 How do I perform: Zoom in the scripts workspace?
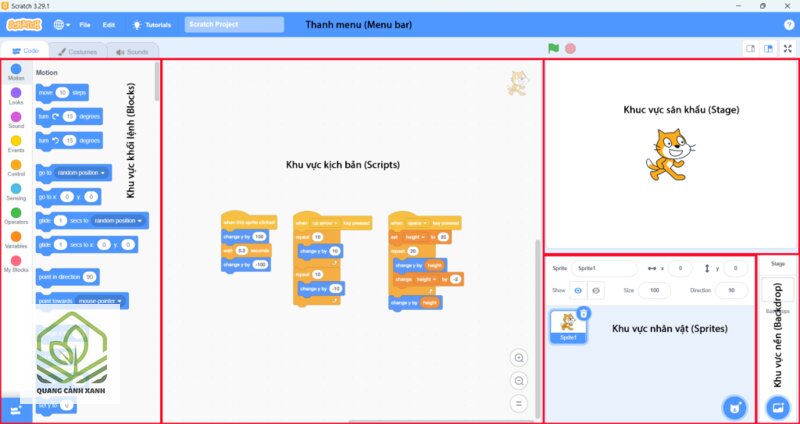pyautogui.click(x=518, y=358)
